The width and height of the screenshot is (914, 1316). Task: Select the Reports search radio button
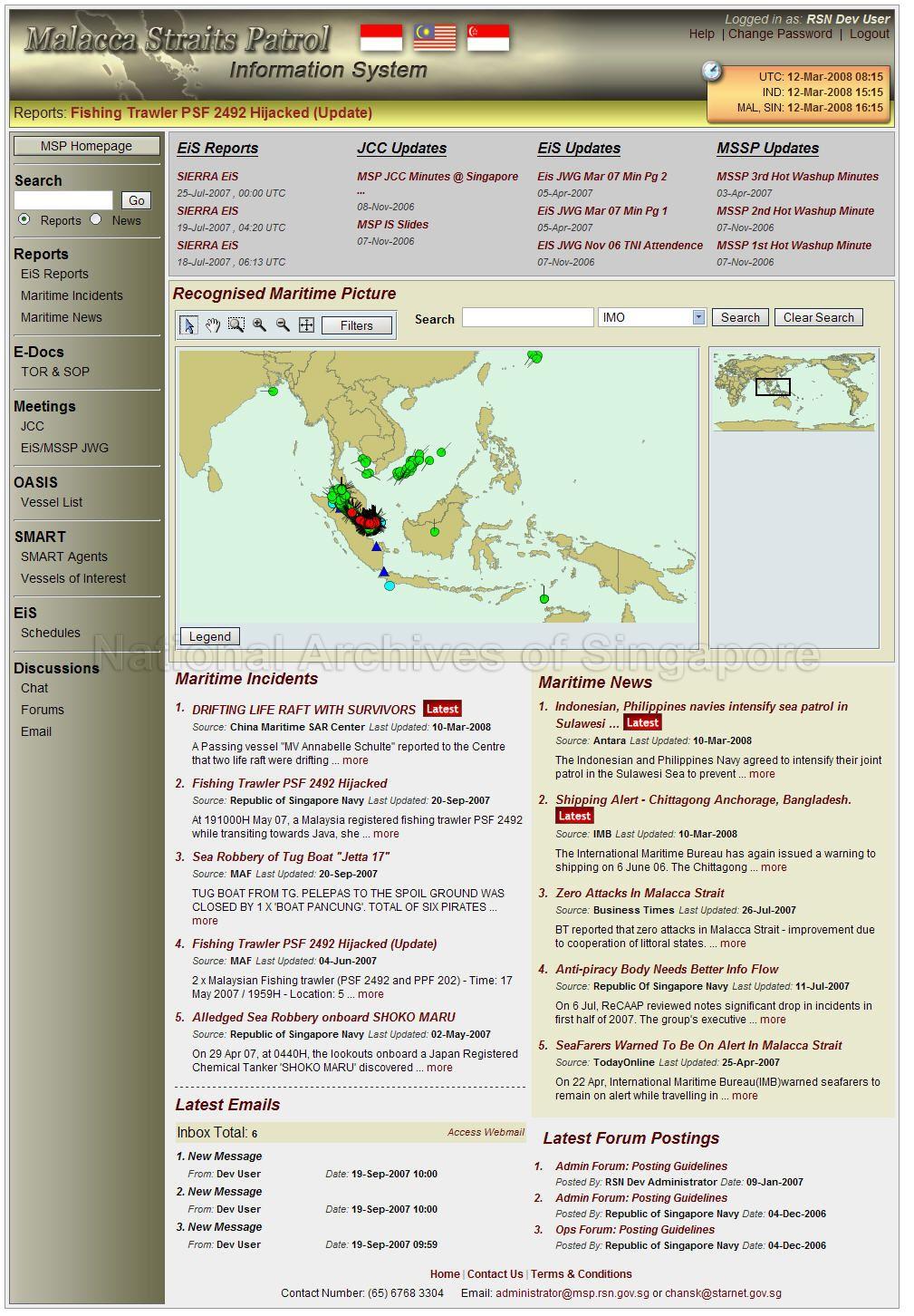click(24, 219)
